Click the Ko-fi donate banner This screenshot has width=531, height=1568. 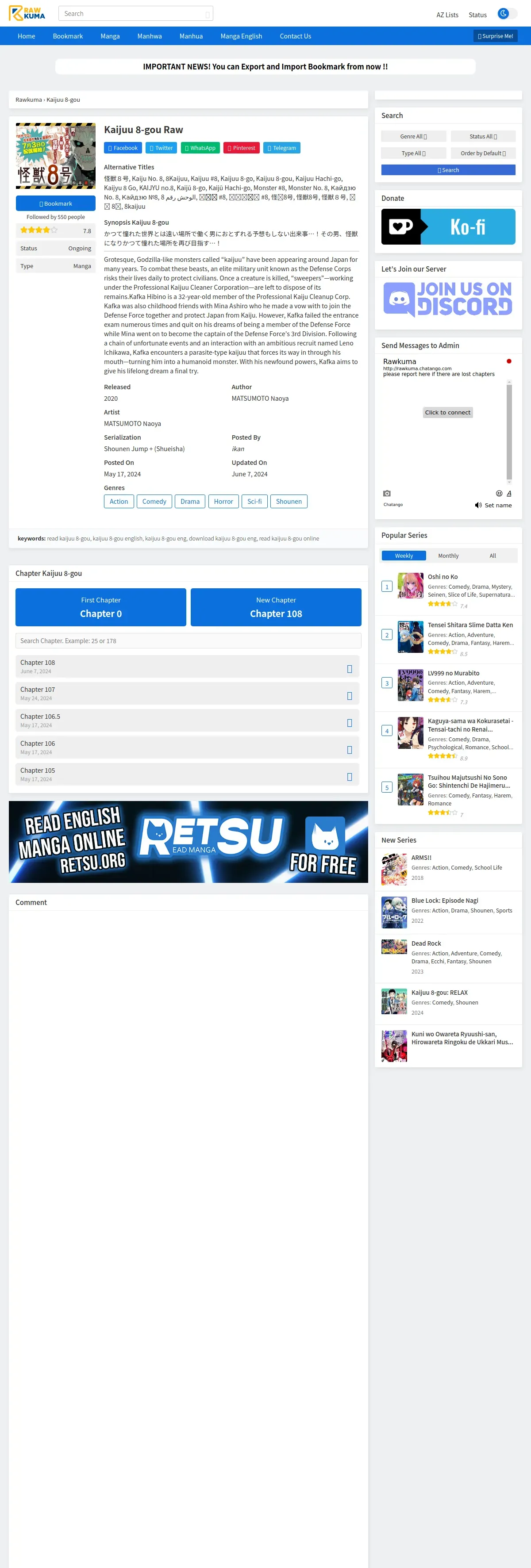[x=448, y=226]
